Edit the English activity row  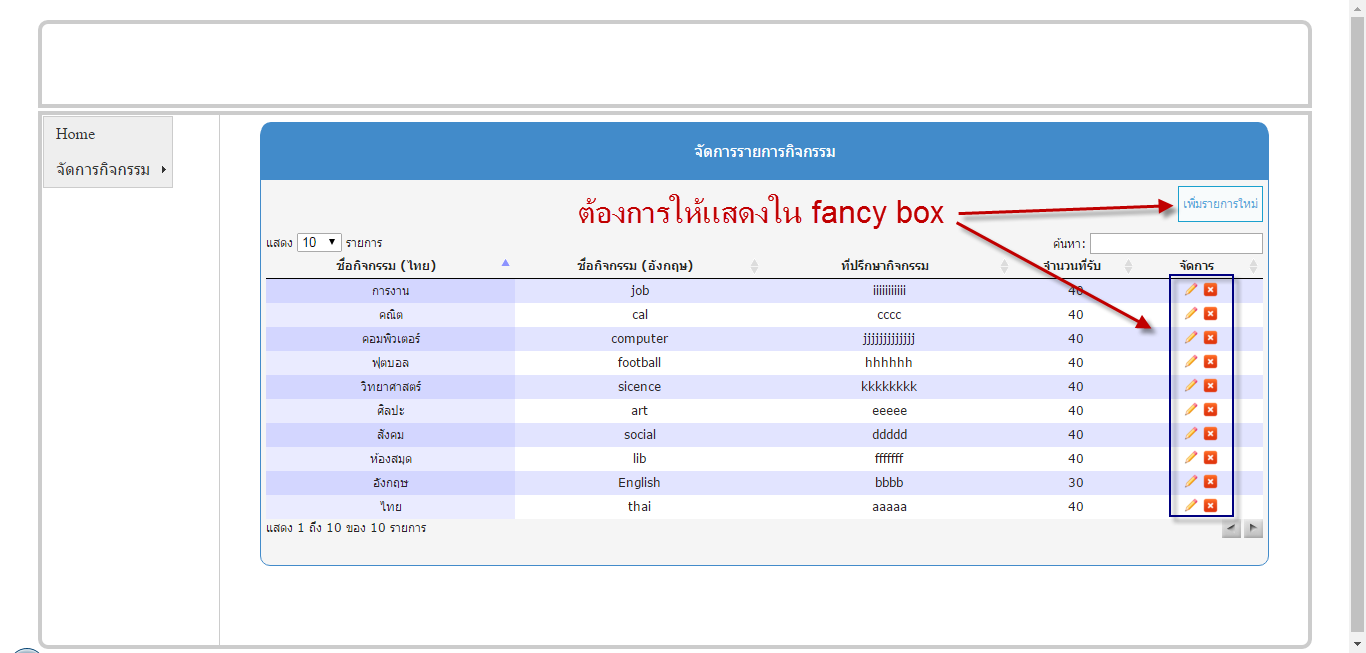click(1190, 482)
